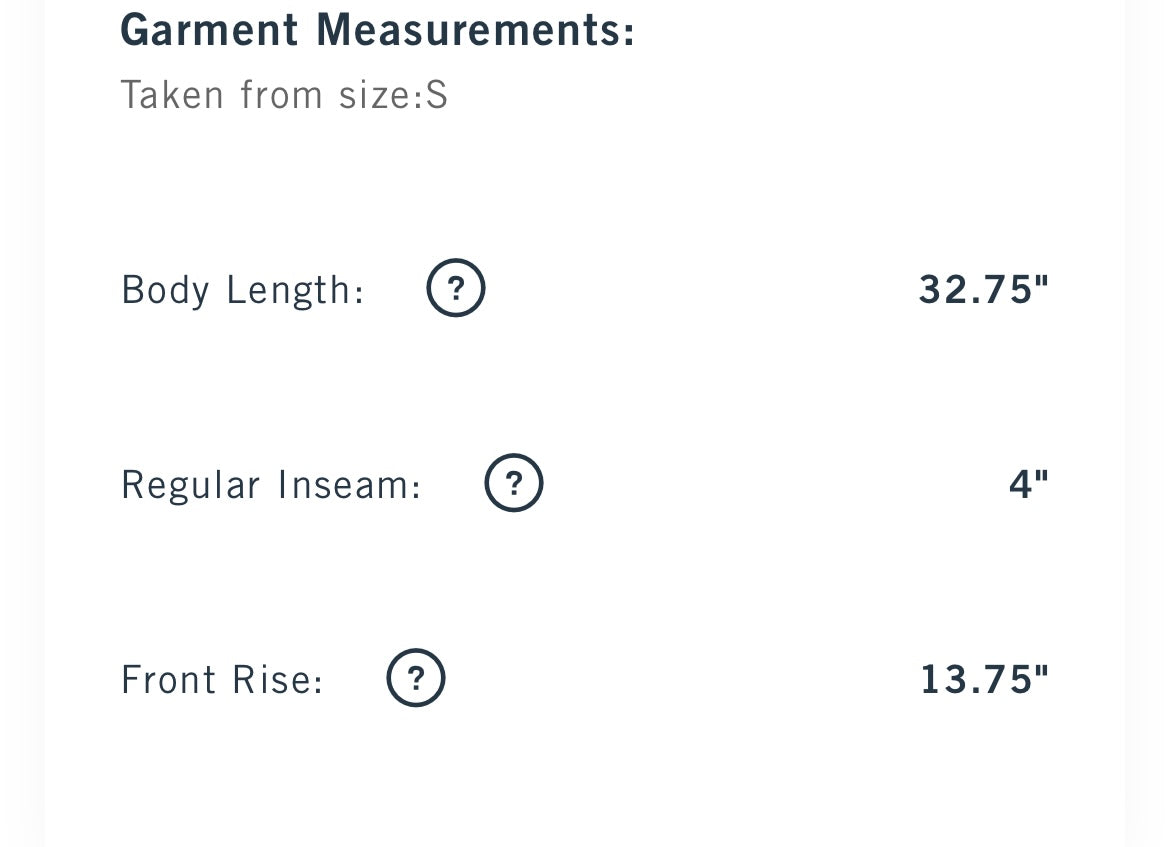Select the Front Rise label
Image resolution: width=1170 pixels, height=847 pixels.
(x=222, y=680)
